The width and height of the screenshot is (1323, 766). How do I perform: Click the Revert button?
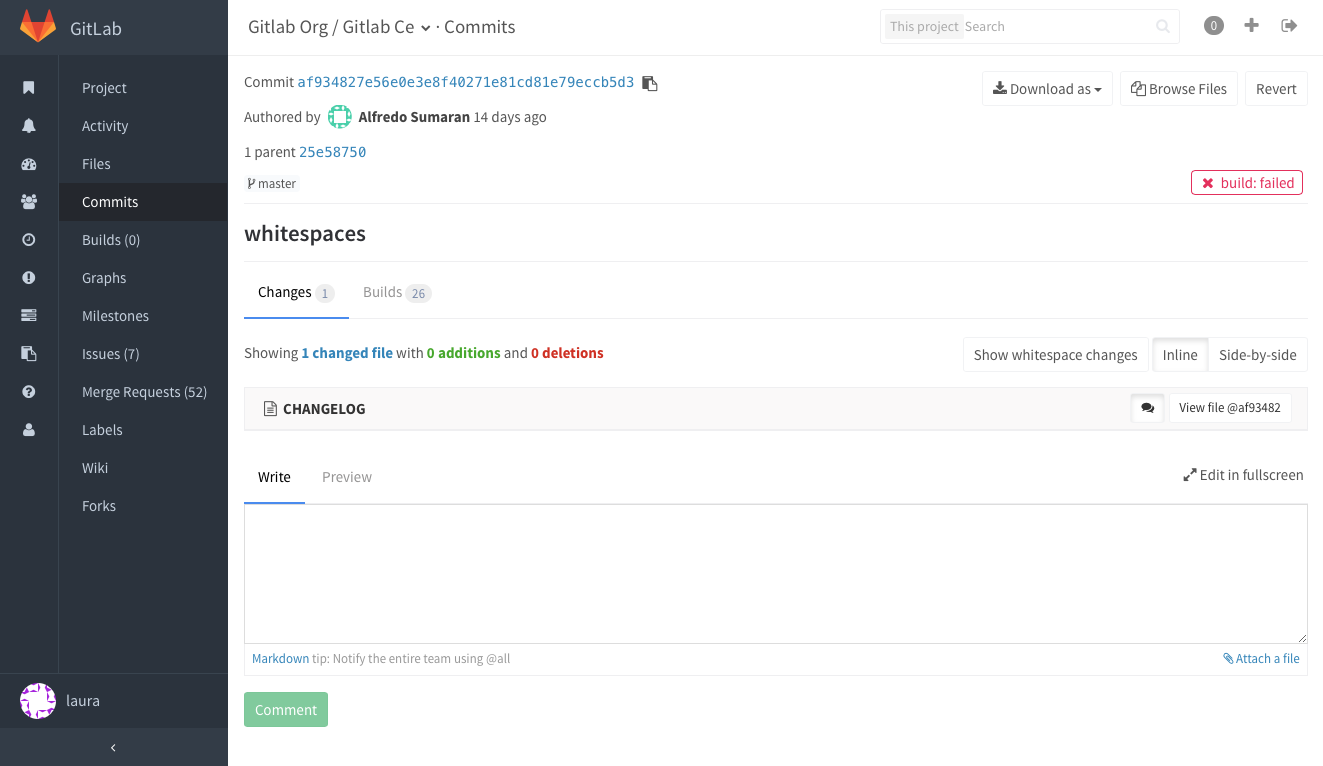[x=1276, y=88]
